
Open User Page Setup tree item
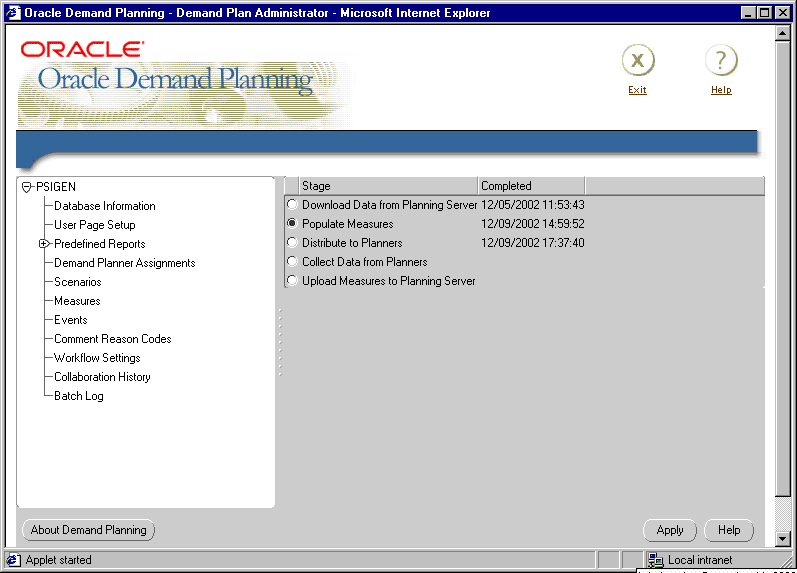95,225
